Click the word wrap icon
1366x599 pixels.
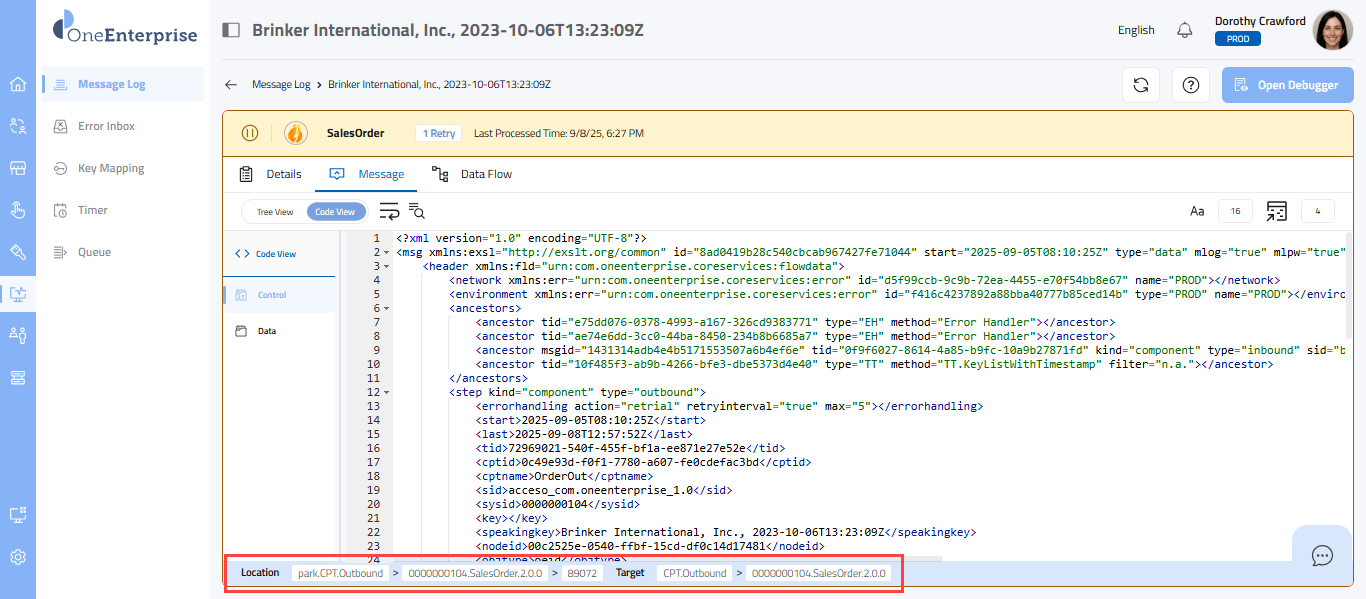pos(388,211)
